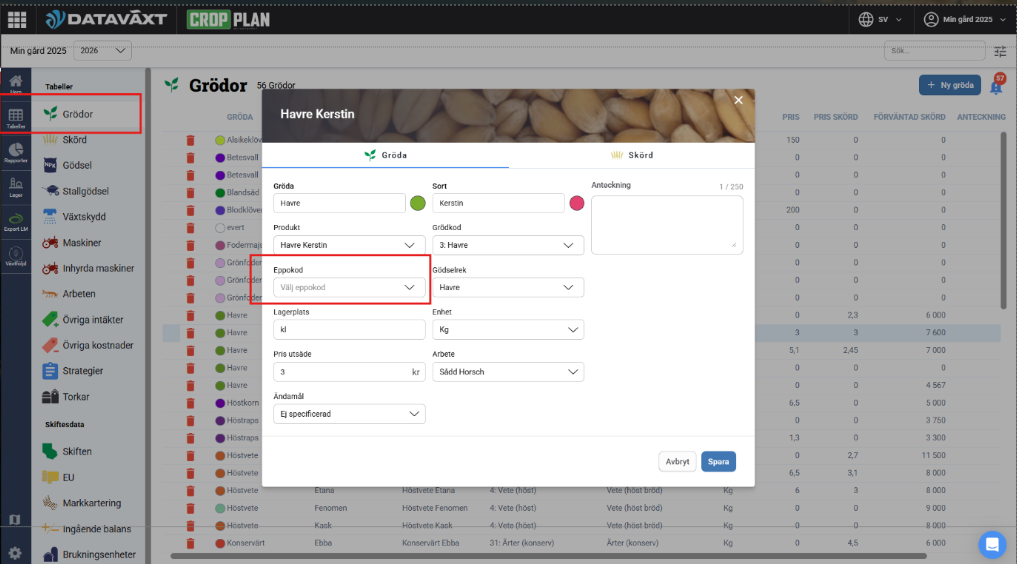Viewport: 1017px width, 564px height.
Task: Click the Export LM sidebar icon
Action: [x=16, y=219]
